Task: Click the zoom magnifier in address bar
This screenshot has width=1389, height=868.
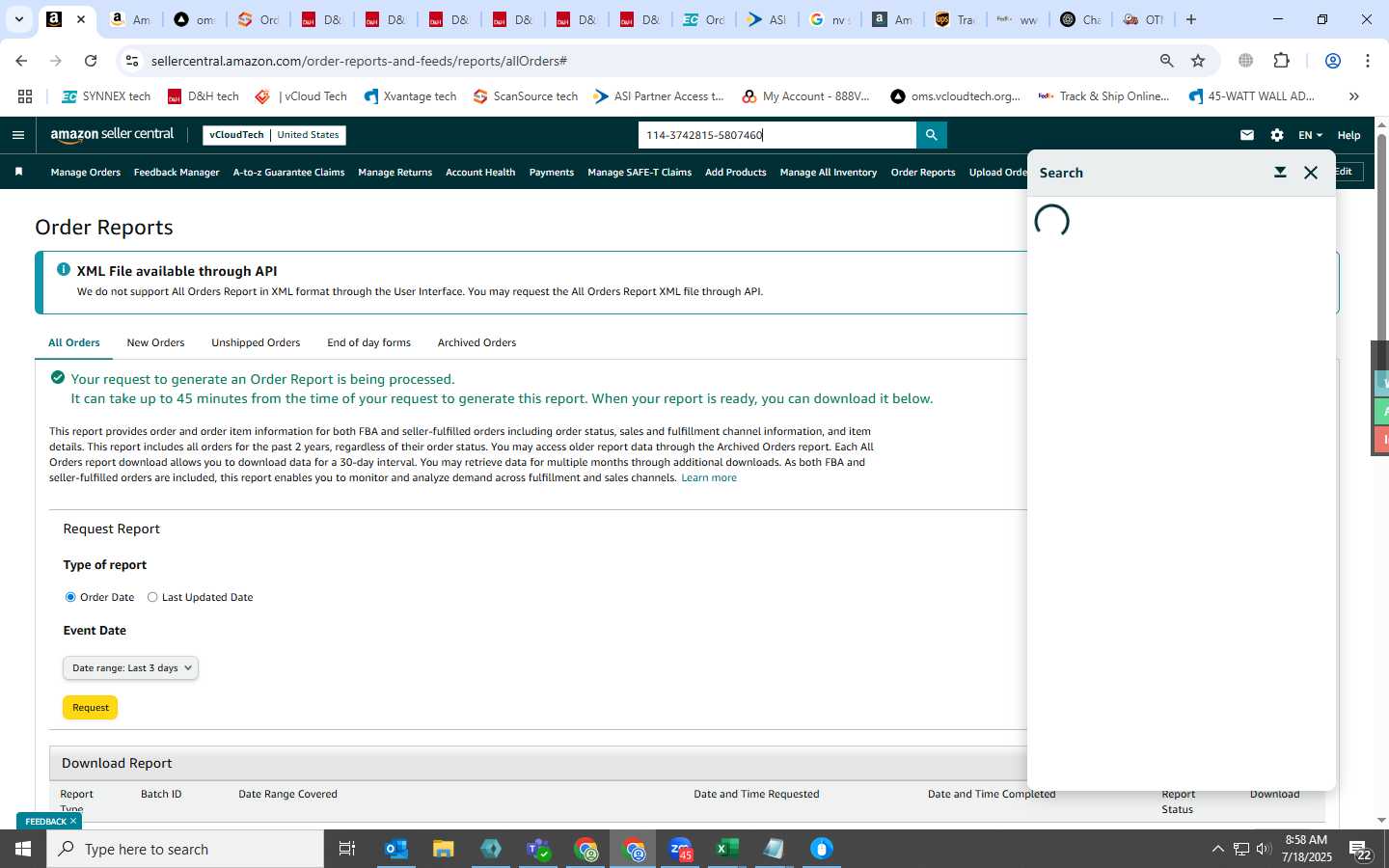Action: [x=1167, y=61]
